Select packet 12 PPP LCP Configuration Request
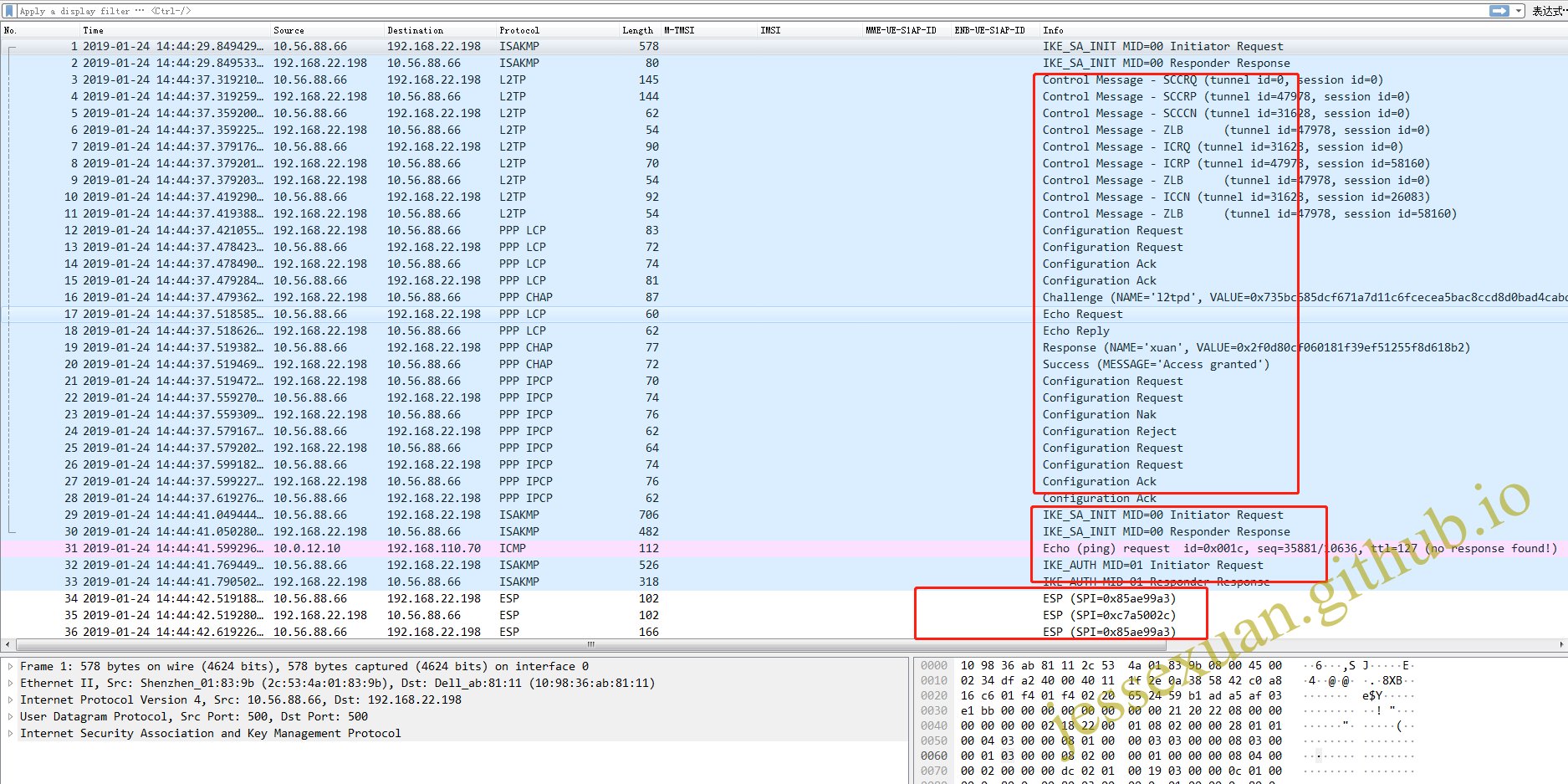The width and height of the screenshot is (1568, 784). point(784,231)
